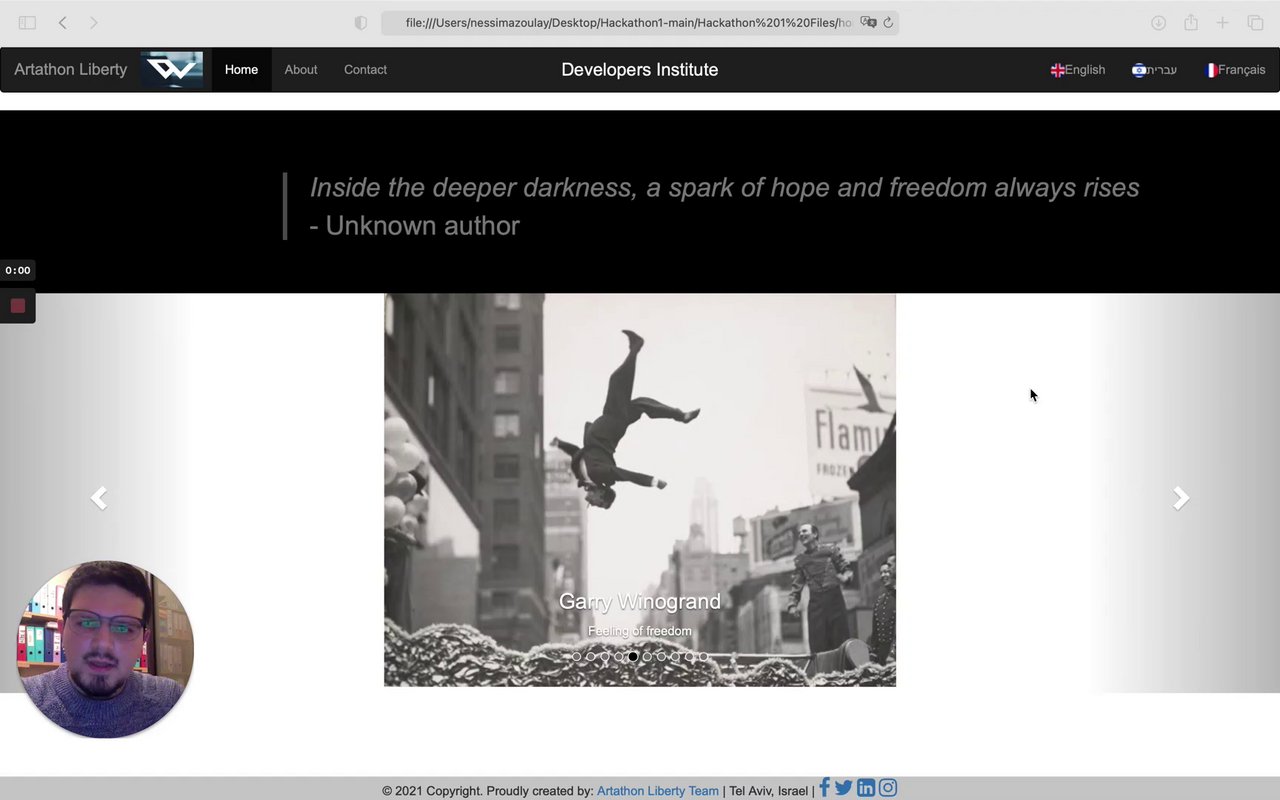The width and height of the screenshot is (1280, 800).
Task: Advance to the next carousel slide arrow
Action: [x=1181, y=497]
